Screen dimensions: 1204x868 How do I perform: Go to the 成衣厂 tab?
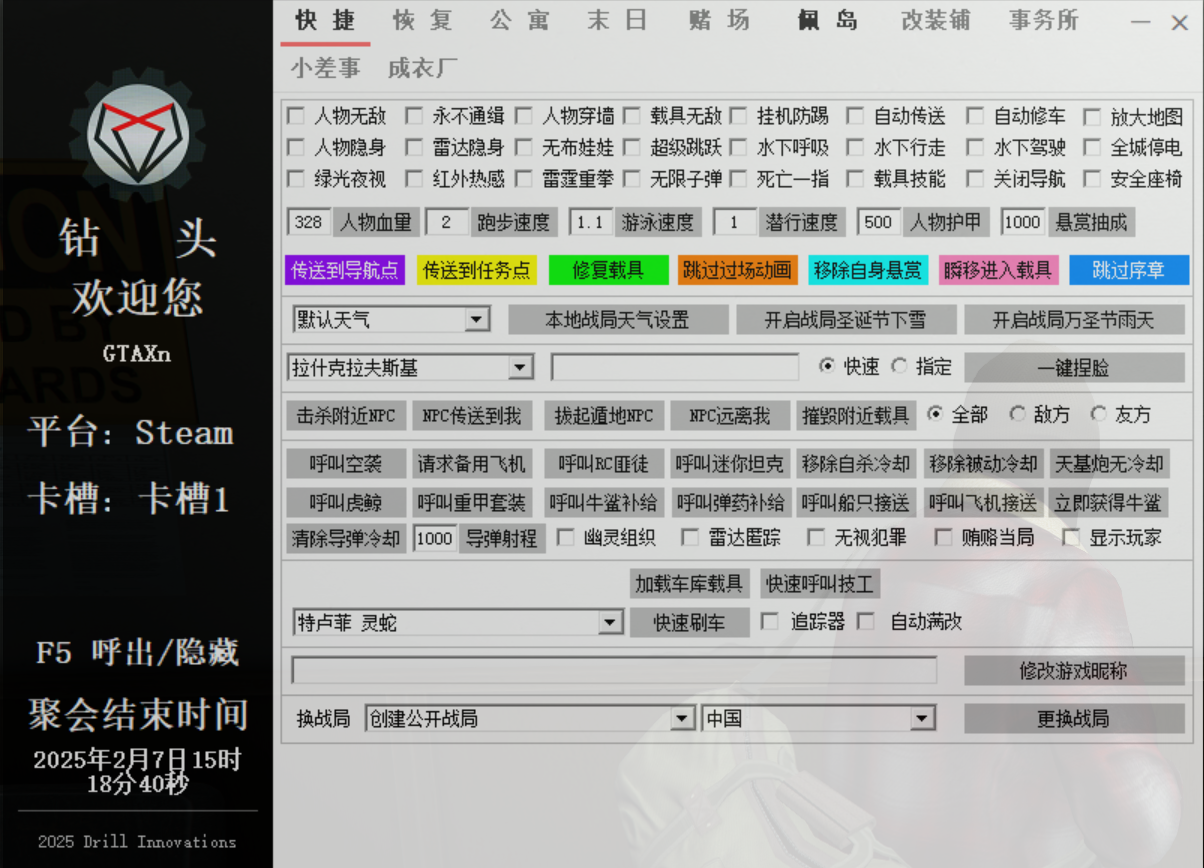point(422,68)
